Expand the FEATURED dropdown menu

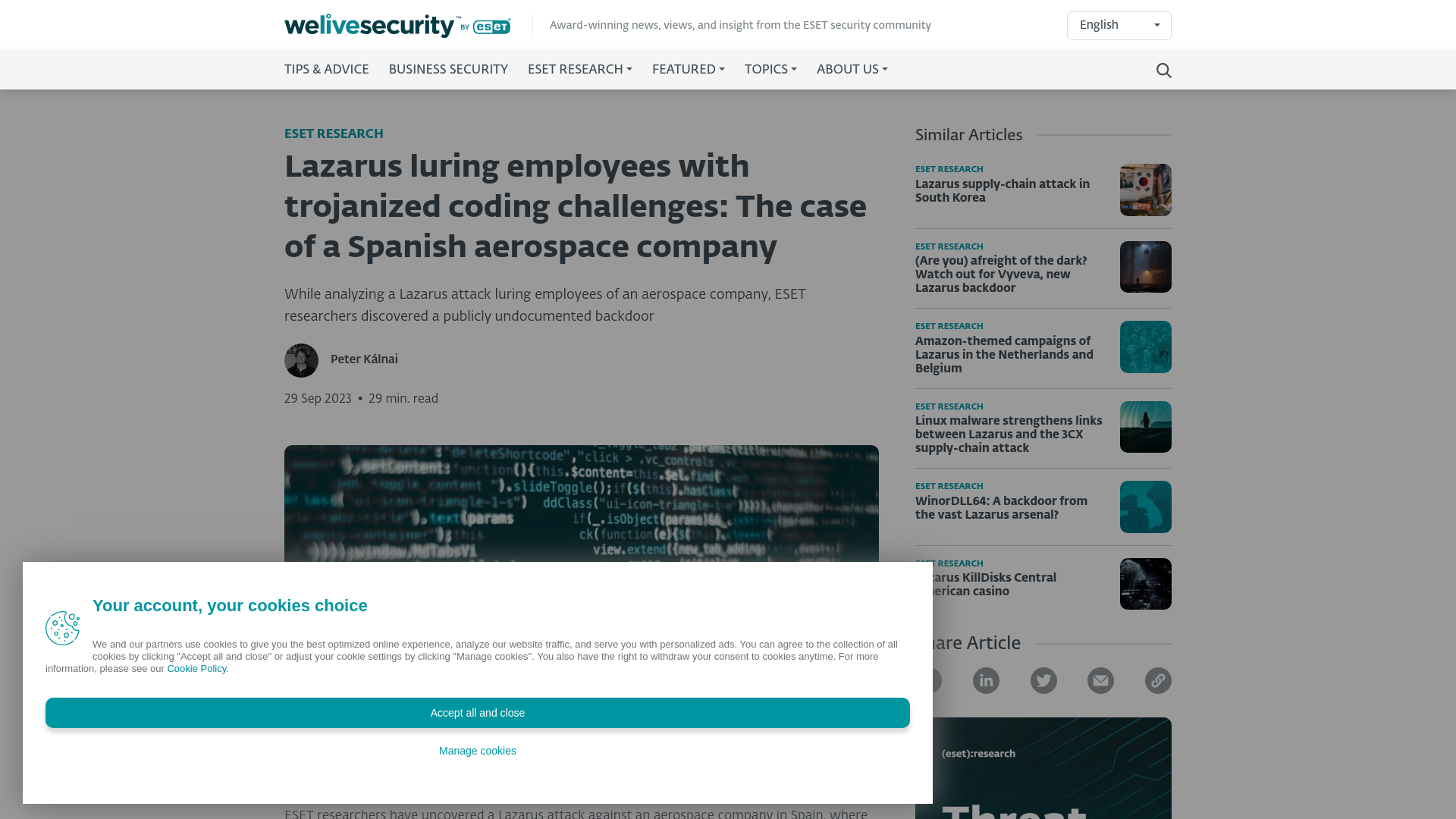pyautogui.click(x=688, y=70)
